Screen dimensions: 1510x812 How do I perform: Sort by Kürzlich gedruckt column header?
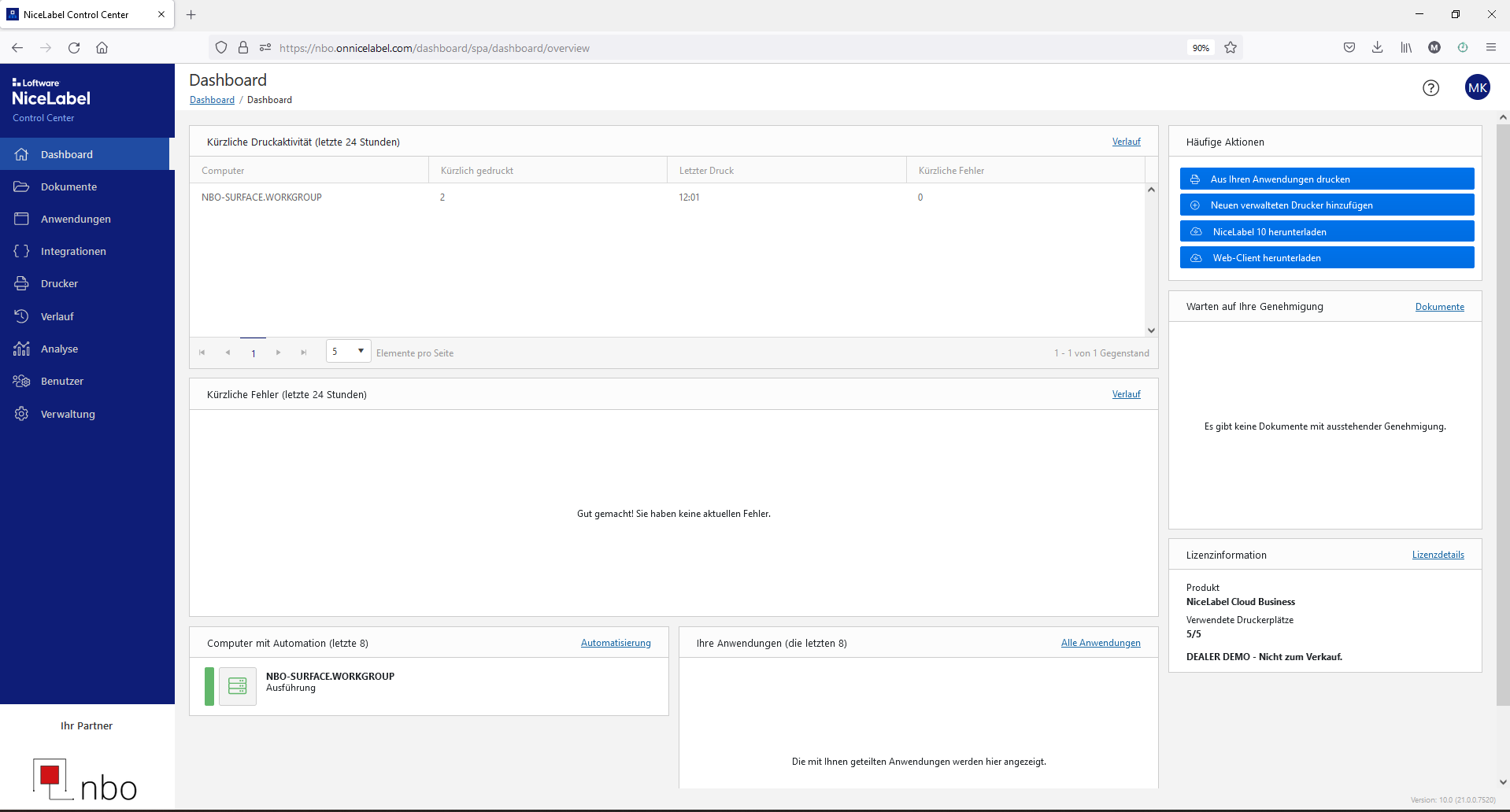[548, 170]
